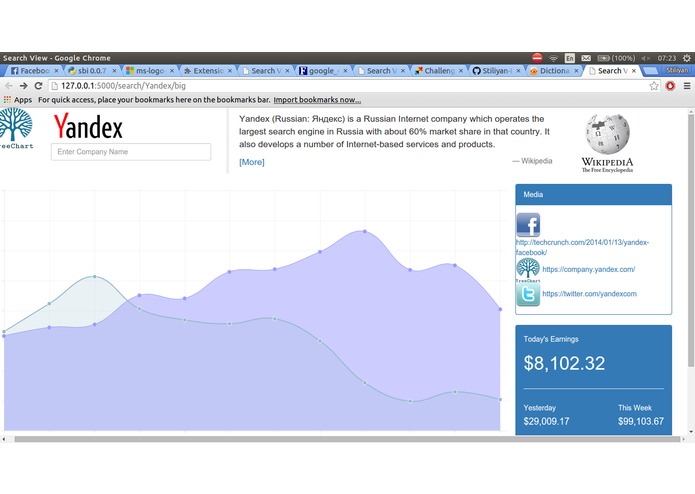Go back using the browser back arrow

(x=9, y=86)
